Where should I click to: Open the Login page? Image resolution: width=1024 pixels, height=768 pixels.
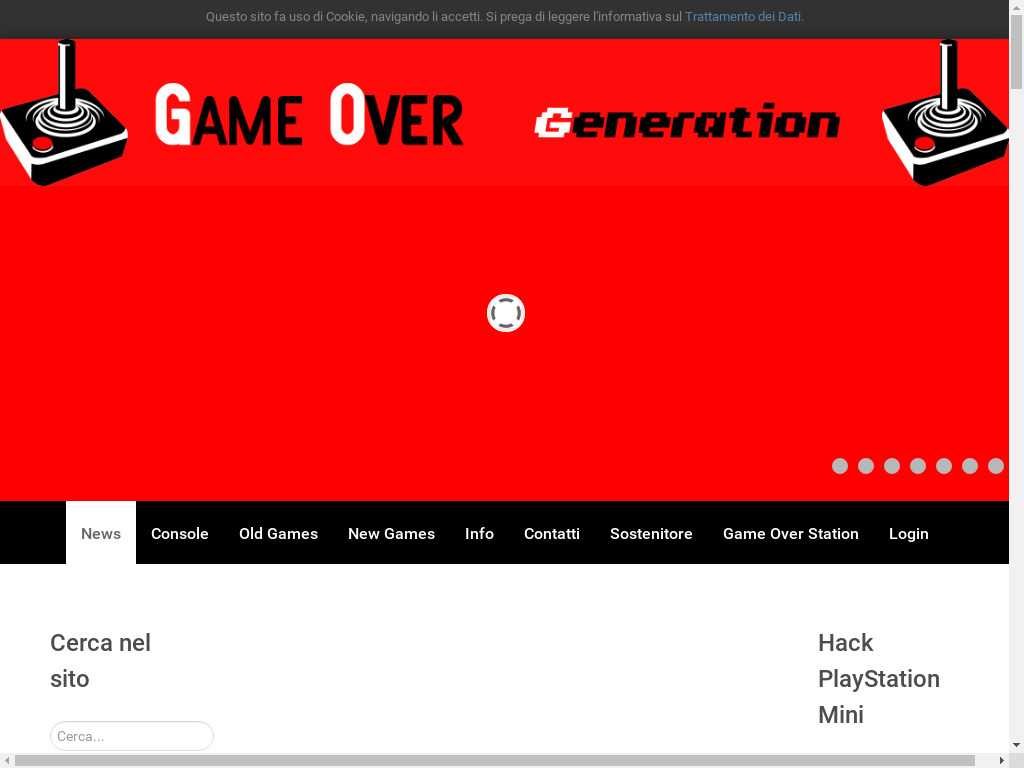(x=908, y=533)
